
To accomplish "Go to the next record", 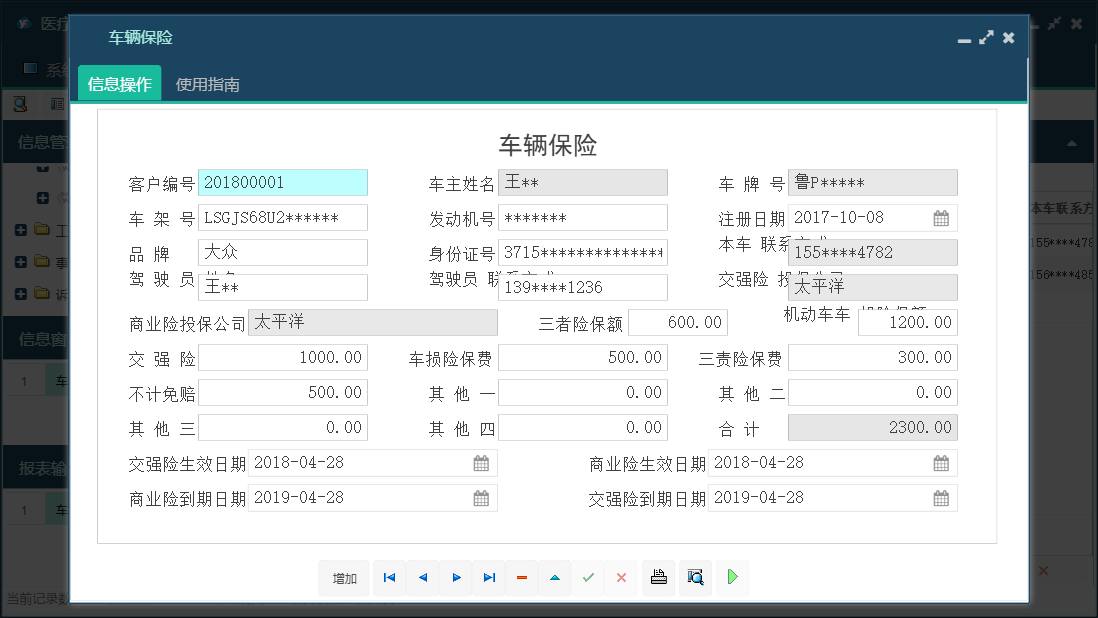I will pyautogui.click(x=455, y=577).
